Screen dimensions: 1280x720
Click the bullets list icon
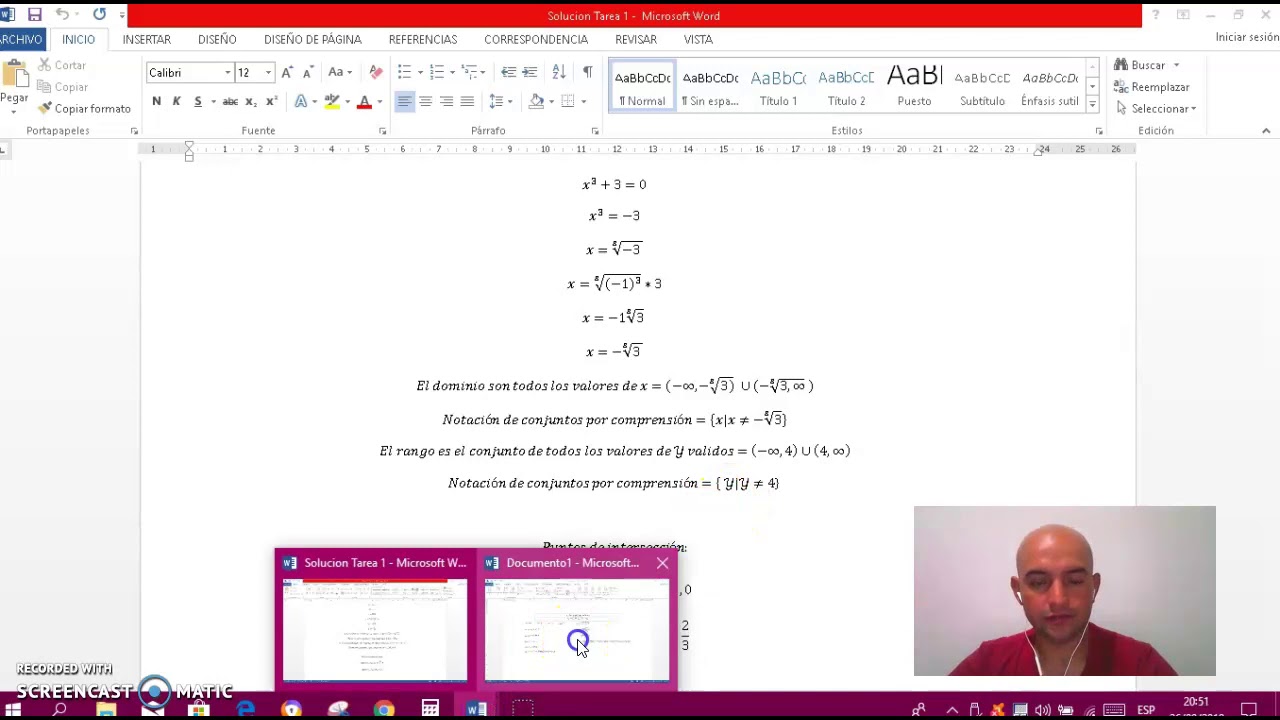(404, 72)
